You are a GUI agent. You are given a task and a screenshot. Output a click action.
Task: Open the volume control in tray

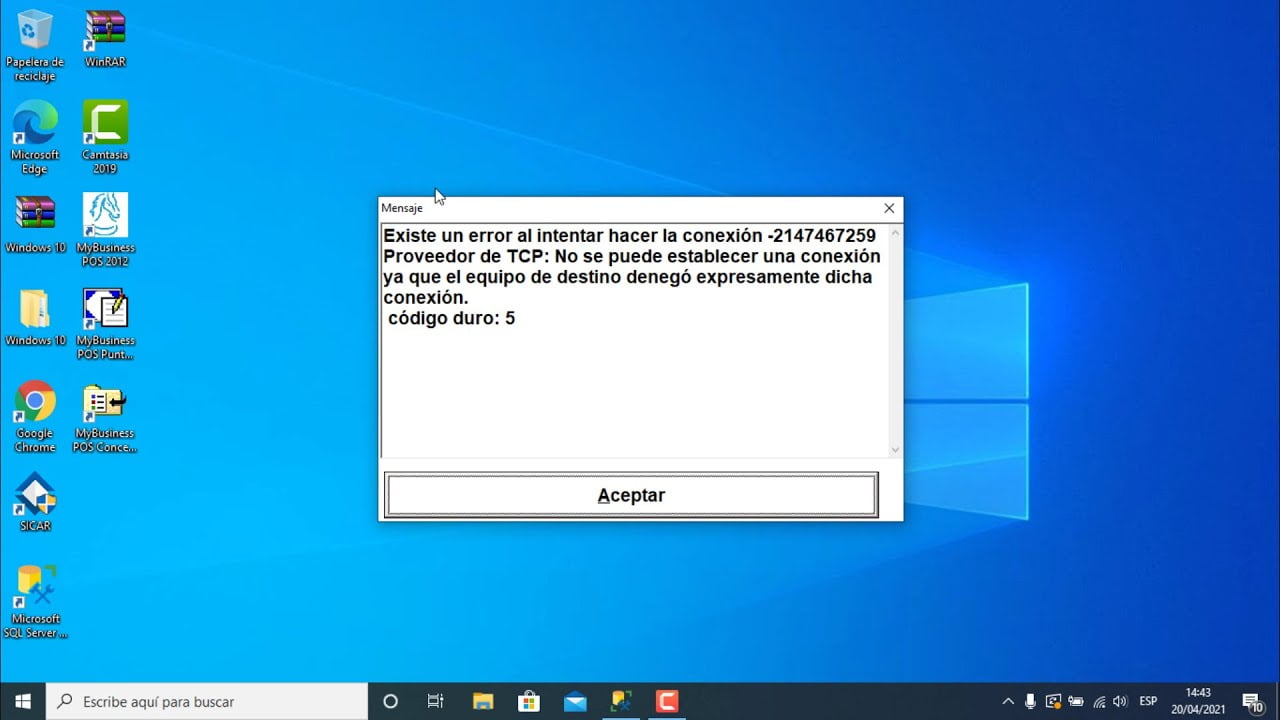tap(1120, 701)
